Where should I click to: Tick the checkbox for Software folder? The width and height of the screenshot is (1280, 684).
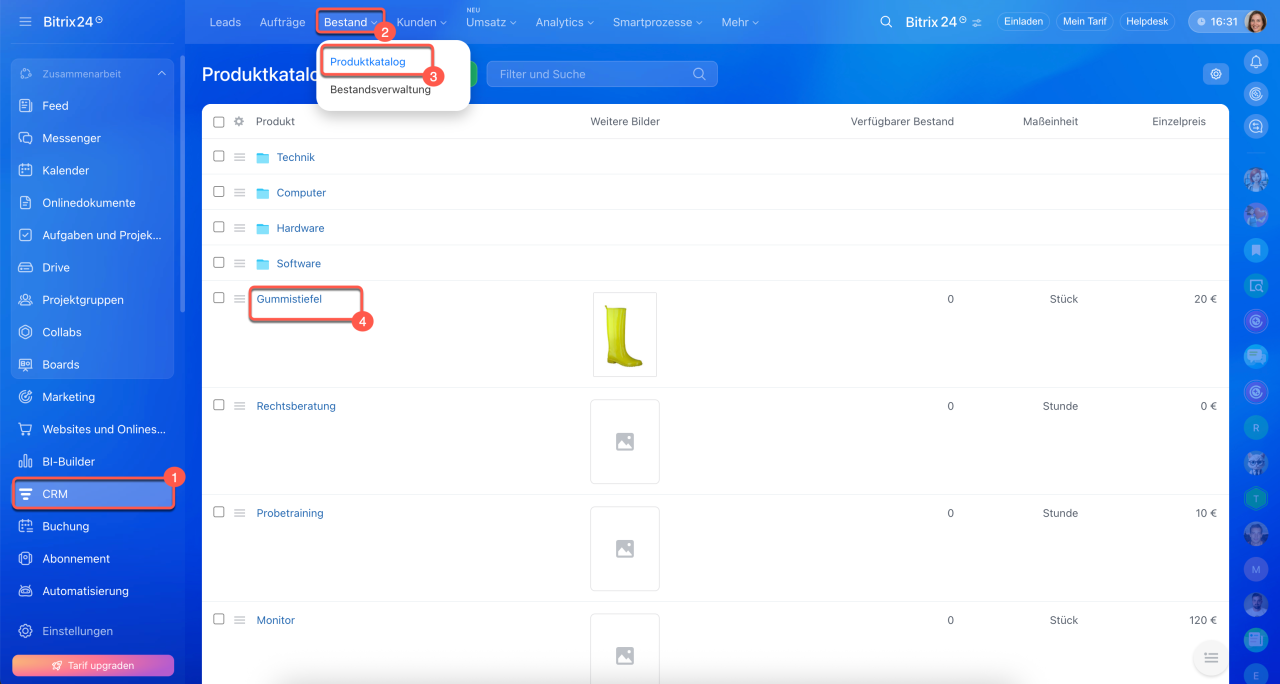pyautogui.click(x=219, y=262)
